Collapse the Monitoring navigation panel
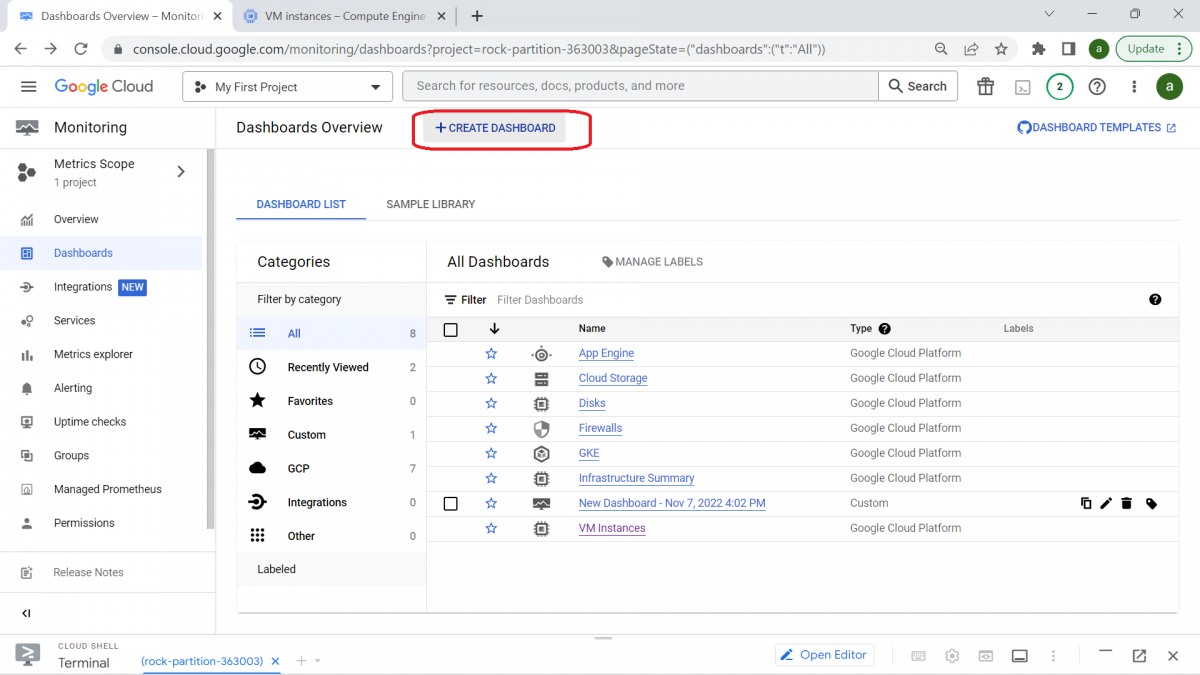The image size is (1200, 675). pyautogui.click(x=27, y=613)
